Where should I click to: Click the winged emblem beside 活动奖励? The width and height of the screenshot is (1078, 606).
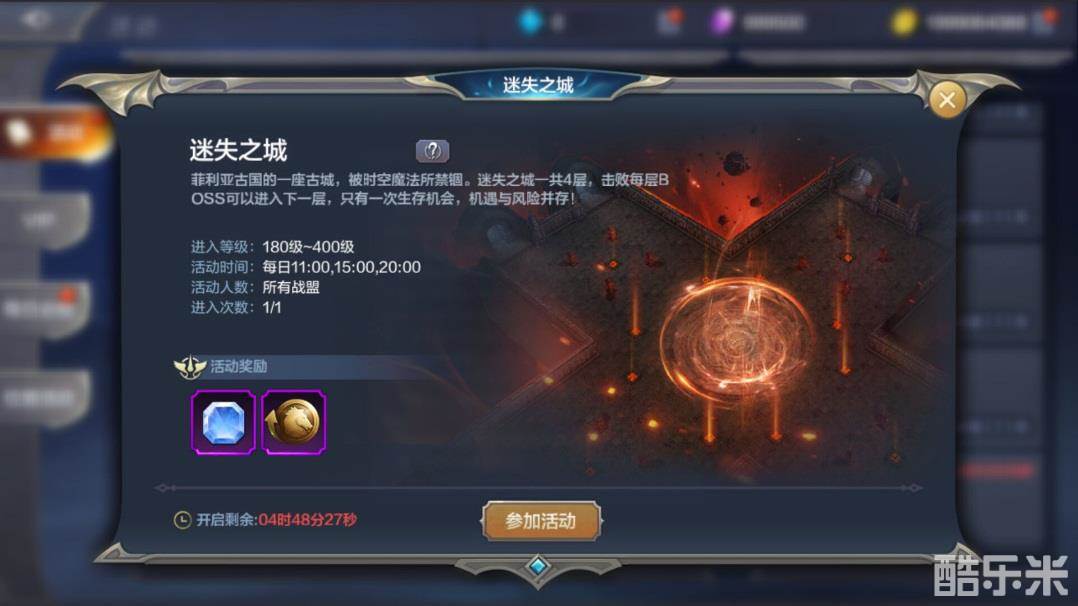190,367
